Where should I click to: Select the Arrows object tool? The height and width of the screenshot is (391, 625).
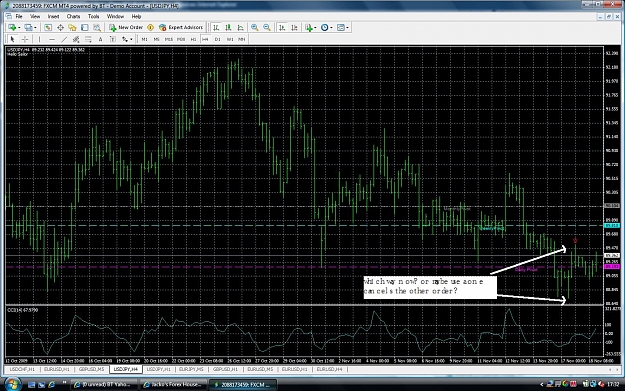point(125,39)
